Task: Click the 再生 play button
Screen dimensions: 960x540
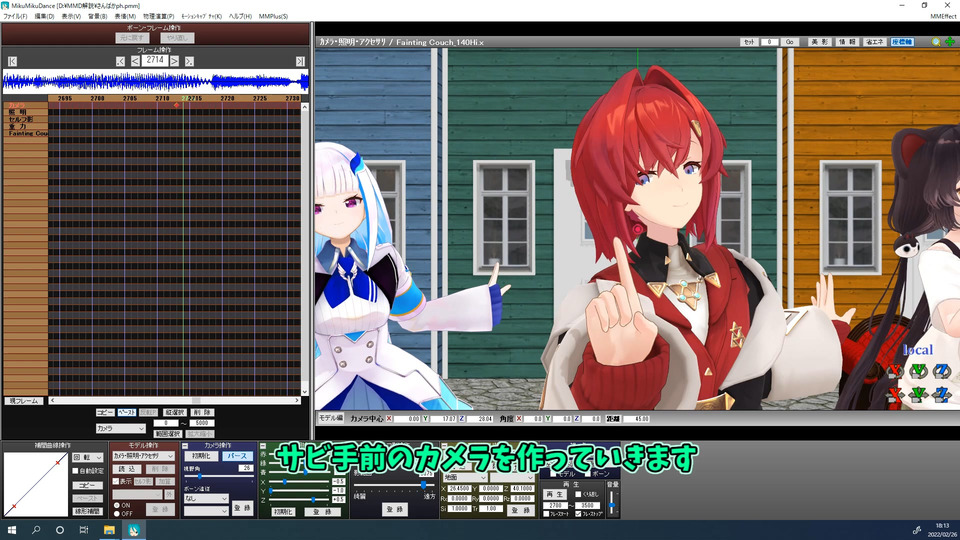Action: 555,494
